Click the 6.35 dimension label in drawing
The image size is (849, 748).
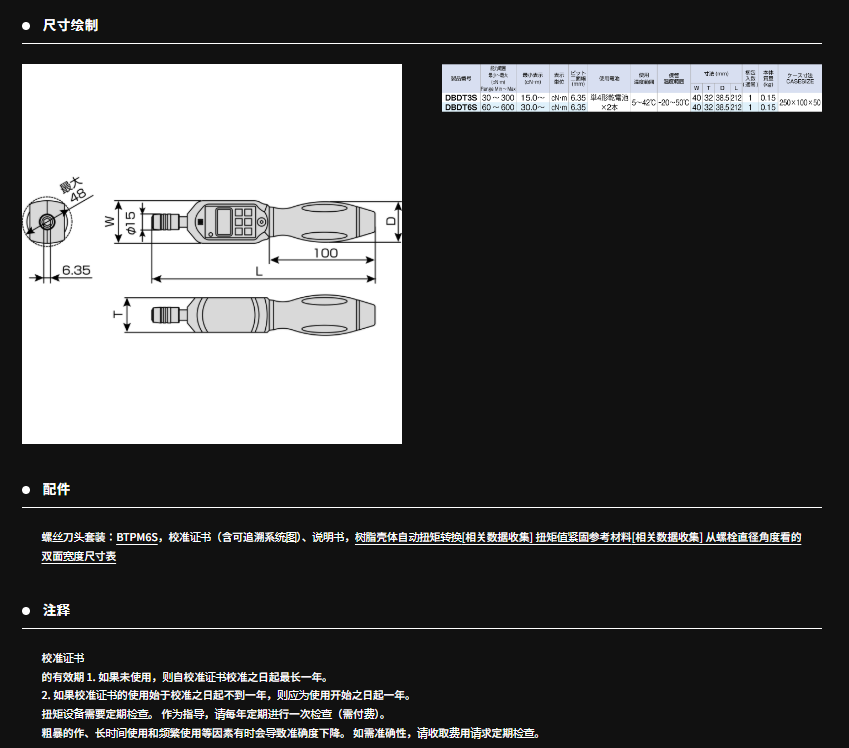point(76,270)
